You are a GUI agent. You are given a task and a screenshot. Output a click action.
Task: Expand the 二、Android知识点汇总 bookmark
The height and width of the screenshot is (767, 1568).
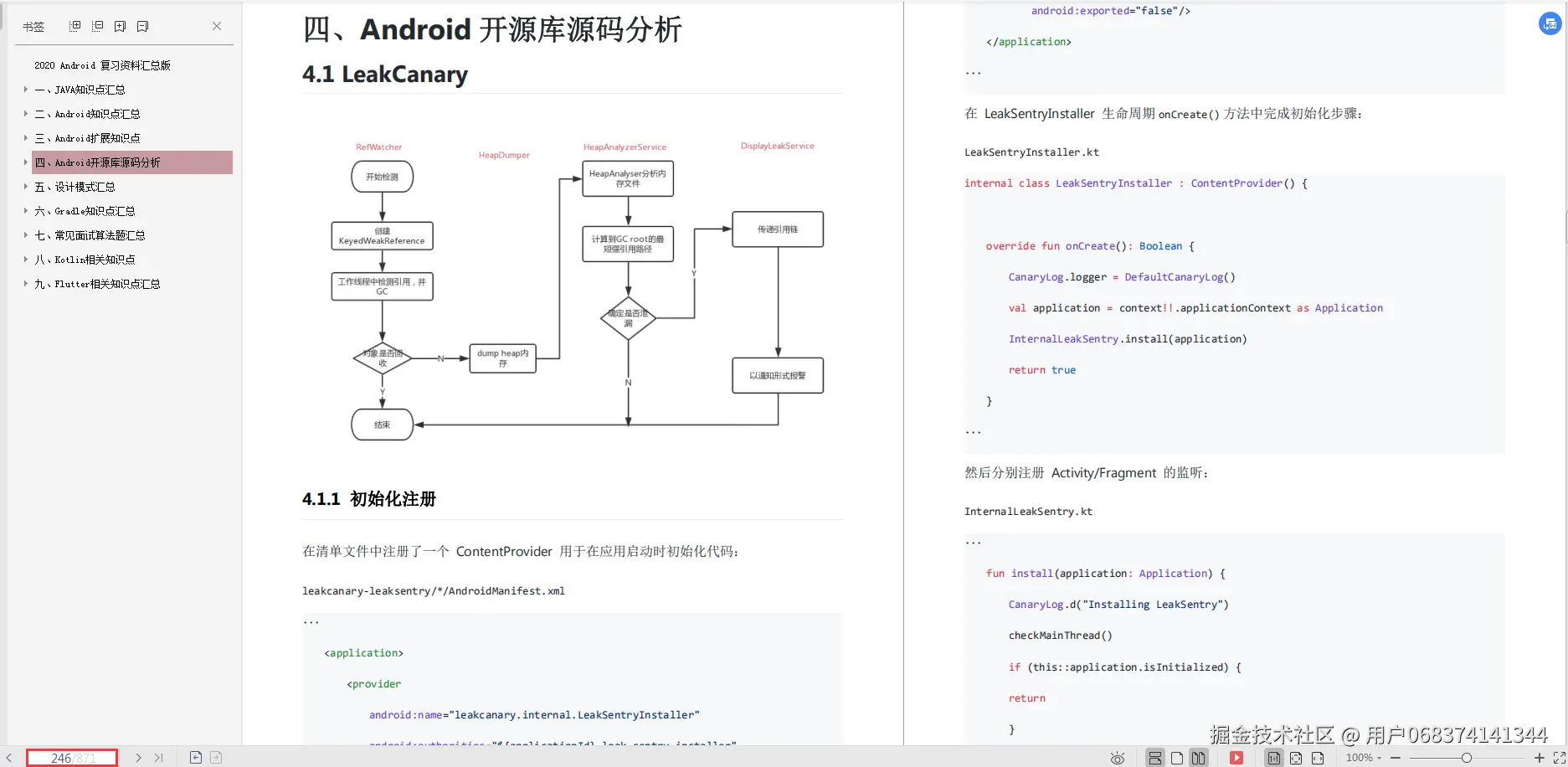pos(25,114)
